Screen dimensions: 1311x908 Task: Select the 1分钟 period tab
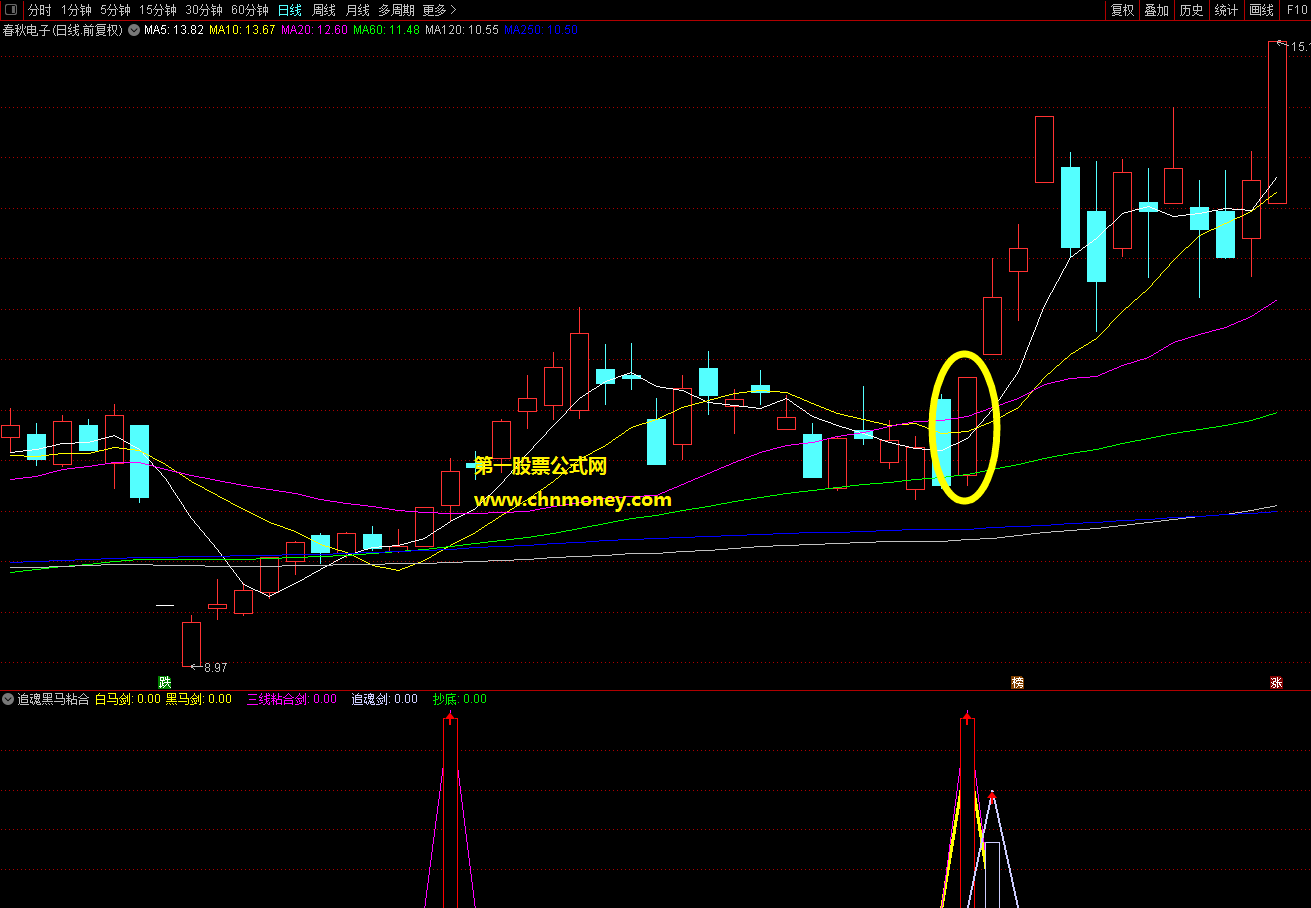76,10
